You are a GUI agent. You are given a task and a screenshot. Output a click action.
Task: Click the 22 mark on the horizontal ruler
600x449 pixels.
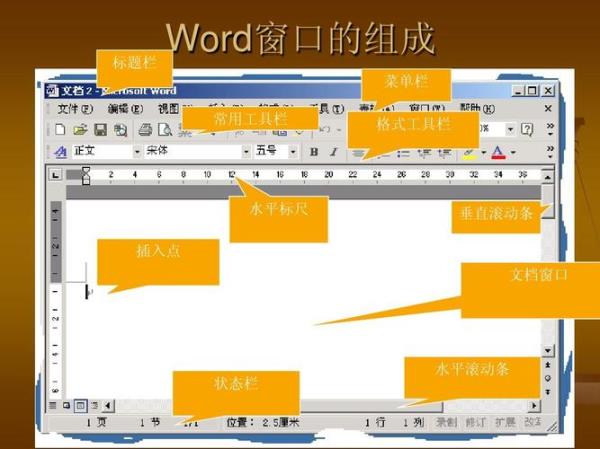tap(352, 175)
